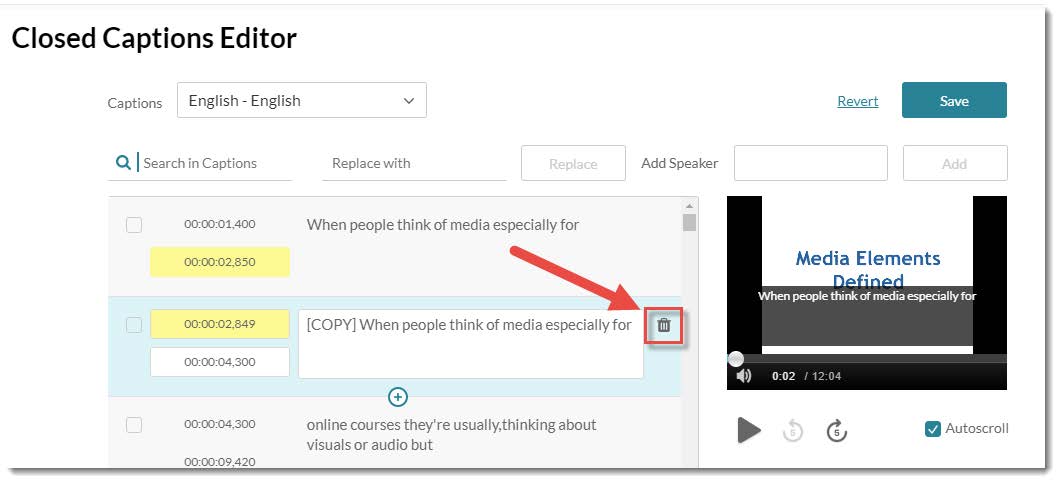Click the scrollbar up arrow in captions list

[689, 206]
